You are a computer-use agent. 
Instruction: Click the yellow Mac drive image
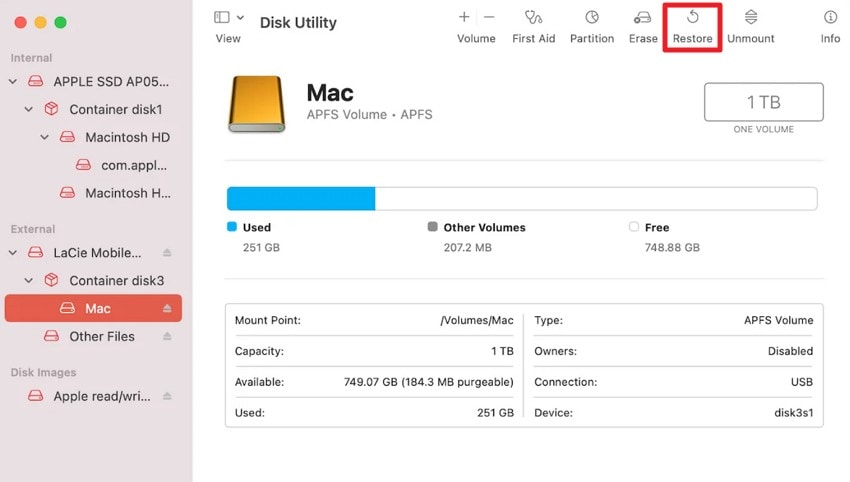[x=256, y=104]
